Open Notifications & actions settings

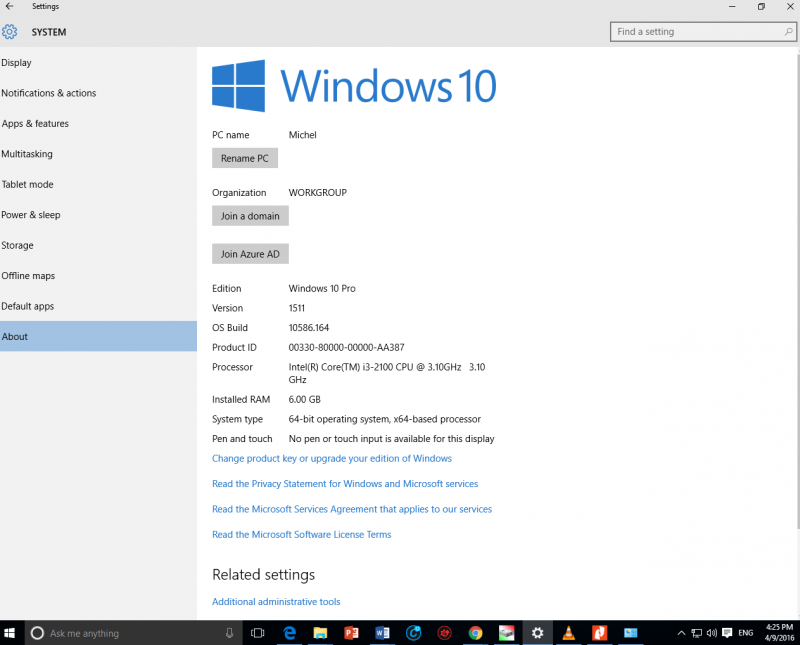coord(49,93)
